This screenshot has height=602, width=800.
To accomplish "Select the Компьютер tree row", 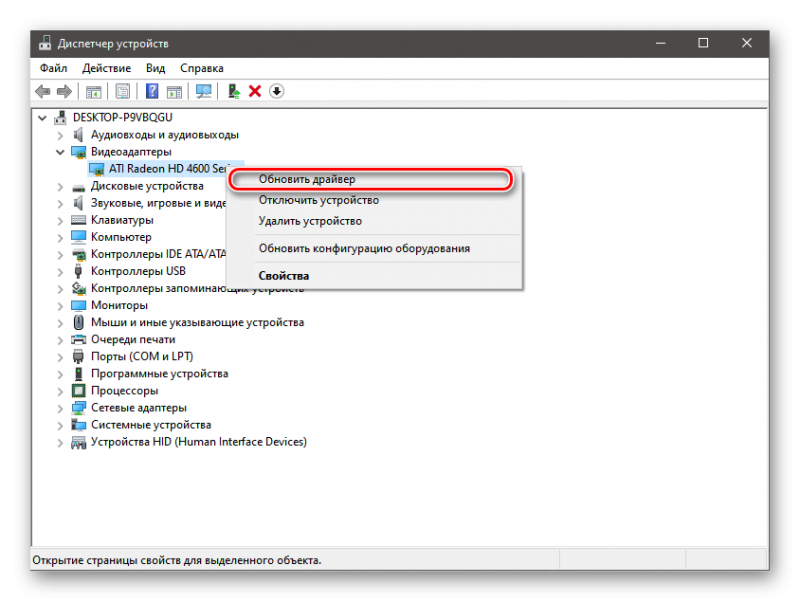I will (x=121, y=237).
